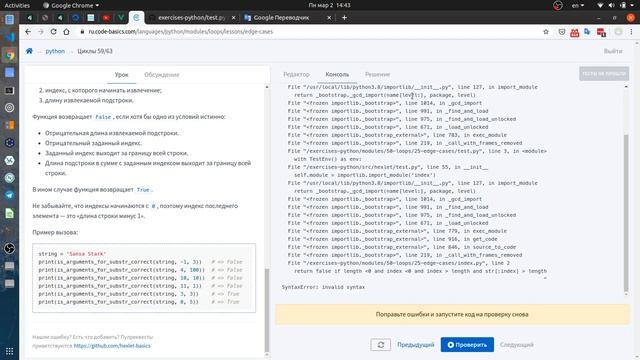This screenshot has width=640, height=360.
Task: Switch to Редактор tab
Action: point(296,74)
